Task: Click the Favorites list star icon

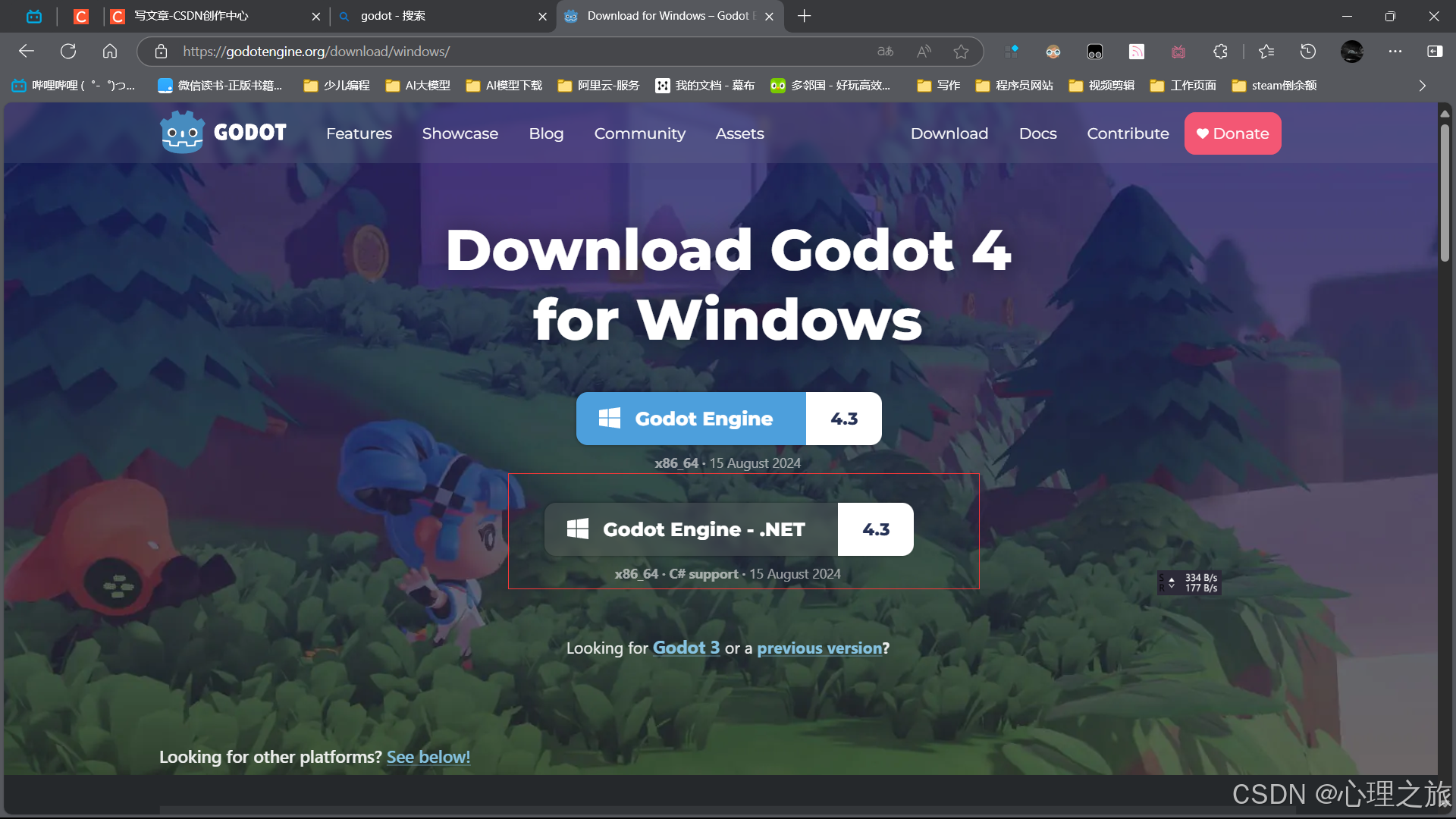Action: 1266,51
